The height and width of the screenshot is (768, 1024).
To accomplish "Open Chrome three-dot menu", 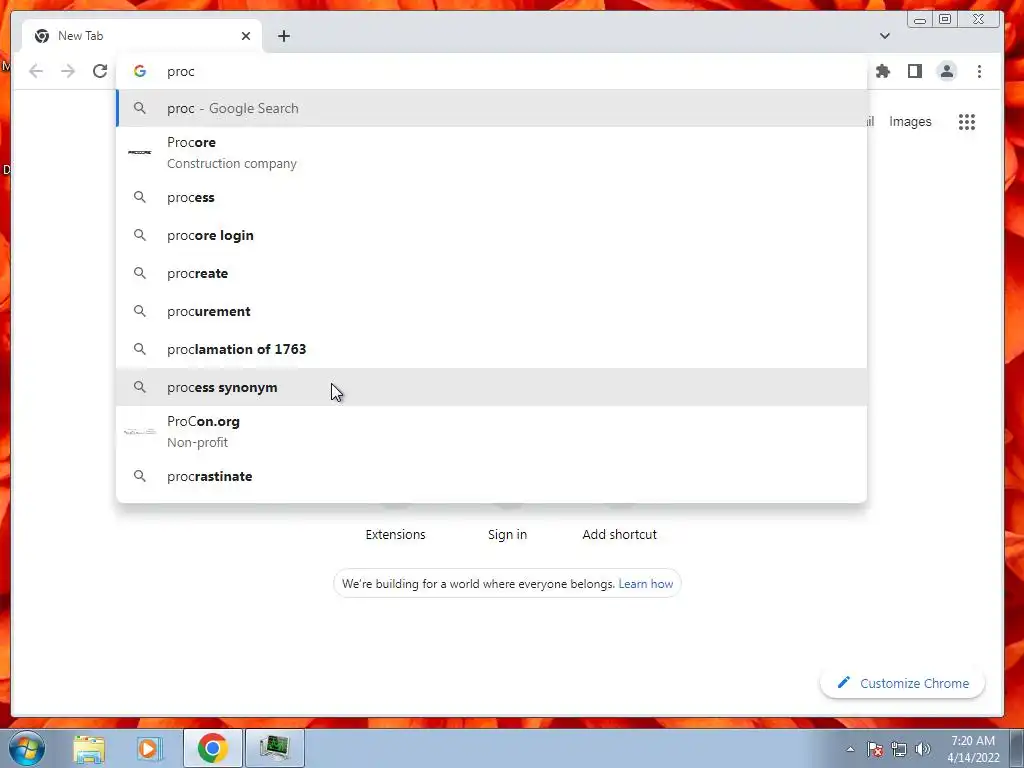I will (x=979, y=71).
